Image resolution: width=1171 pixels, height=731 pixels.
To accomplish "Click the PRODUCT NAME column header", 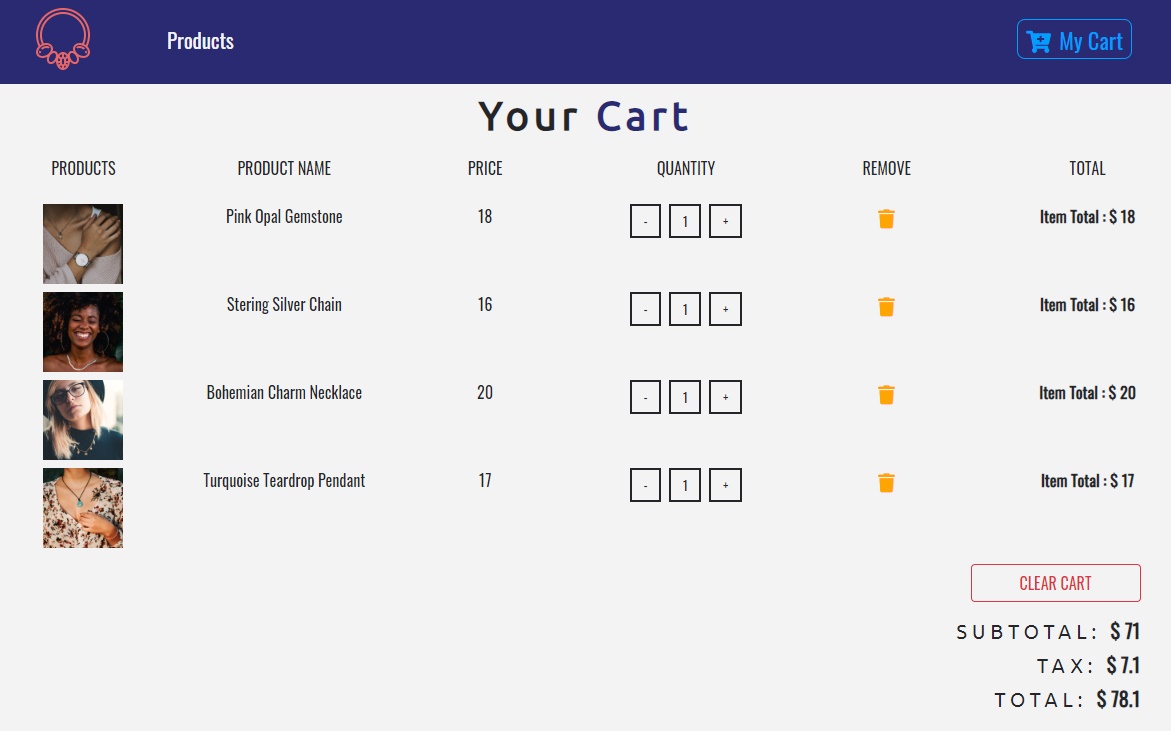I will click(x=285, y=169).
